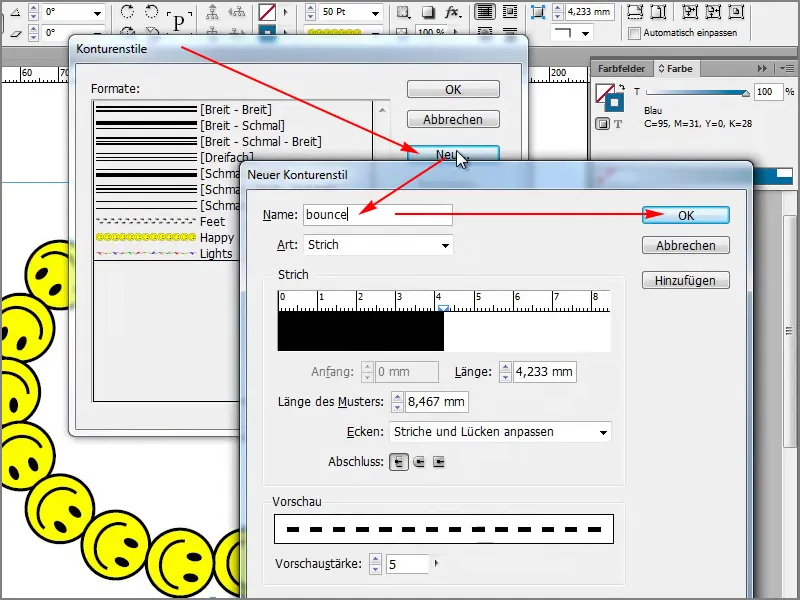Click the tint percentage field showing 100
The width and height of the screenshot is (800, 600).
pyautogui.click(x=769, y=92)
